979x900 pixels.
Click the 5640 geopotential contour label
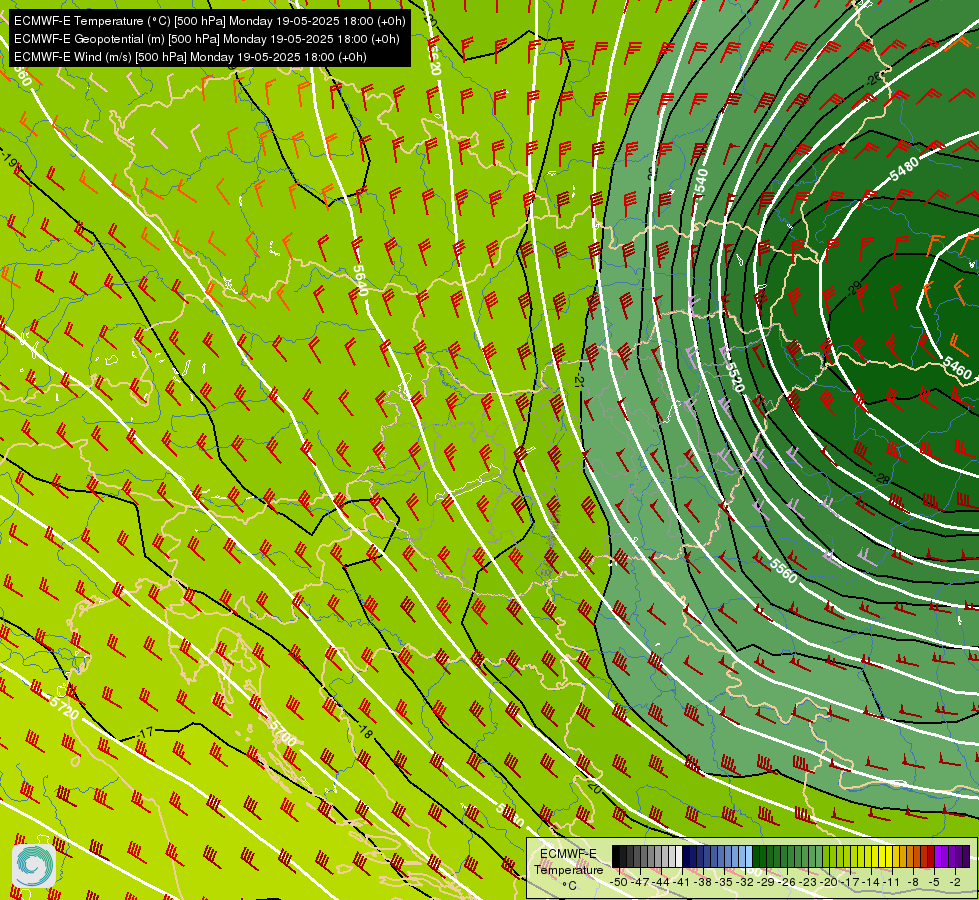tap(360, 280)
